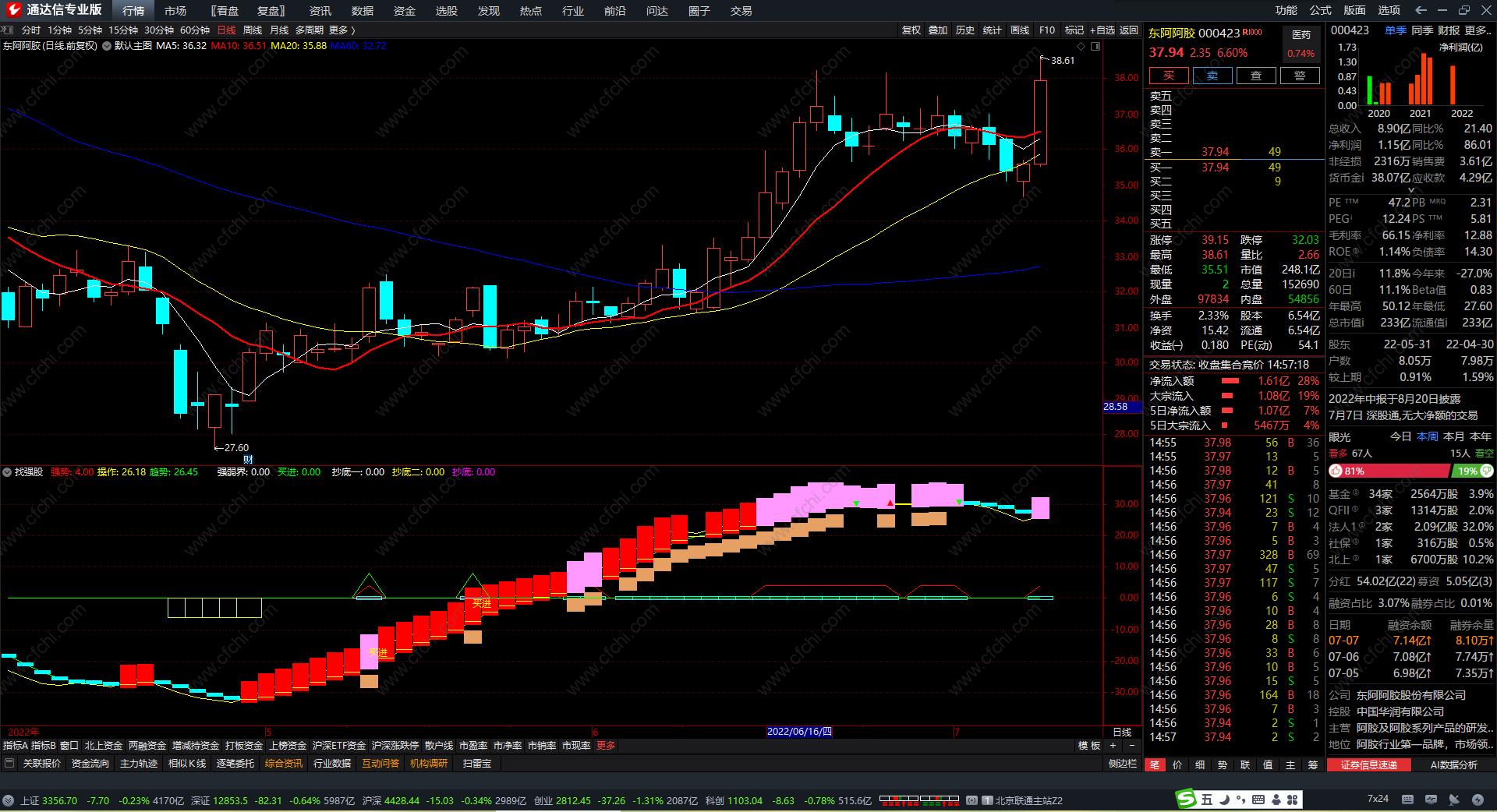Click the 81% bullish sentiment bar
The width and height of the screenshot is (1497, 812).
[x=1389, y=471]
